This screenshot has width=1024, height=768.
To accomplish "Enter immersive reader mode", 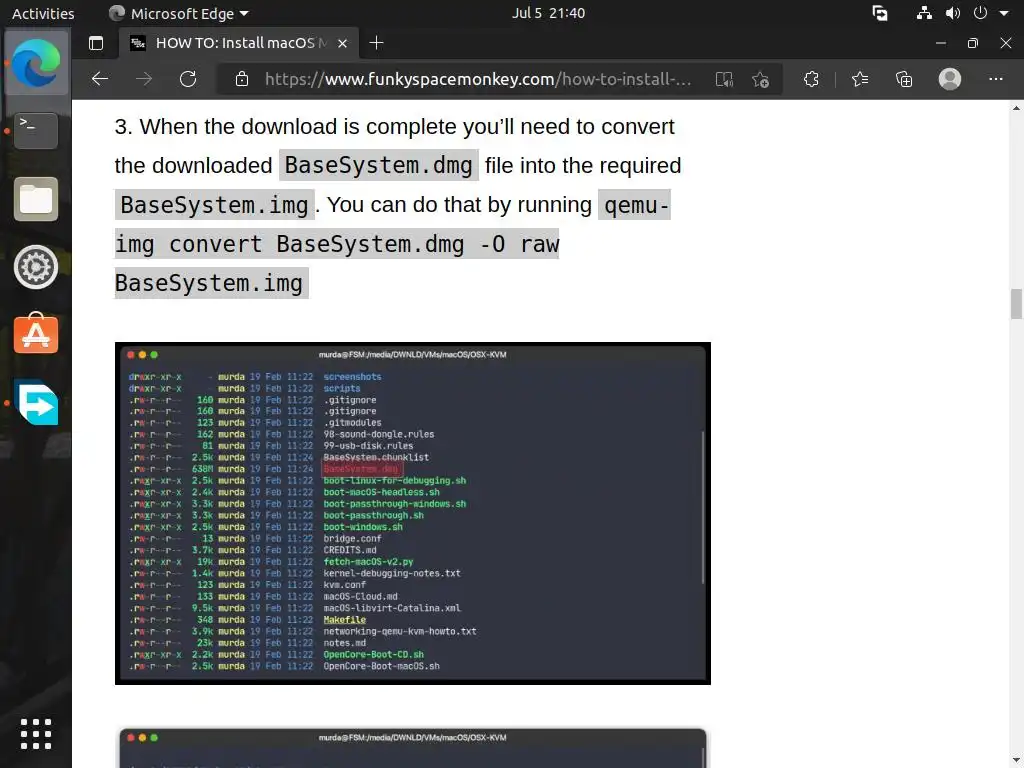I will [724, 80].
